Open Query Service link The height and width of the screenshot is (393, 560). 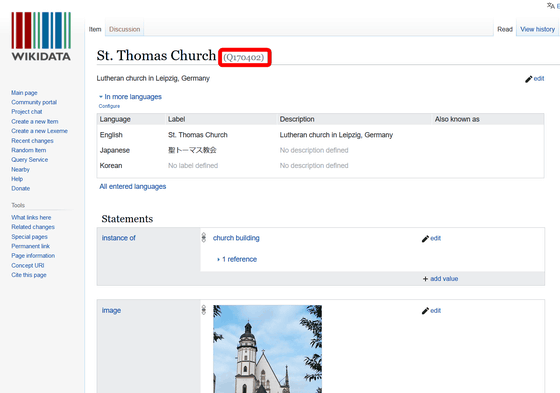tap(30, 160)
